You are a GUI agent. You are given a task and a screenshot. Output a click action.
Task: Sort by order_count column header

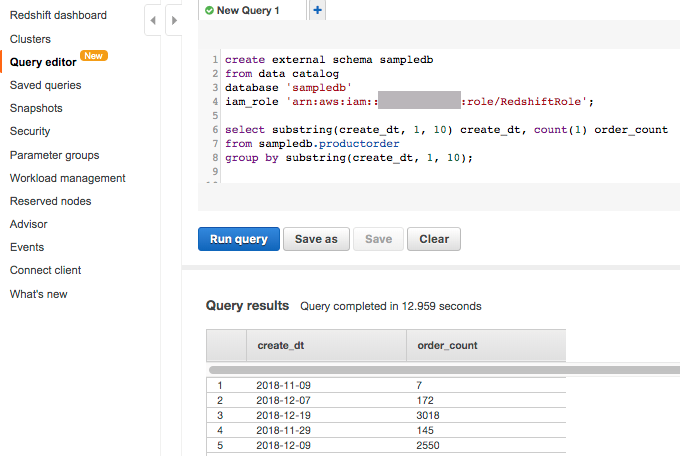click(x=486, y=345)
